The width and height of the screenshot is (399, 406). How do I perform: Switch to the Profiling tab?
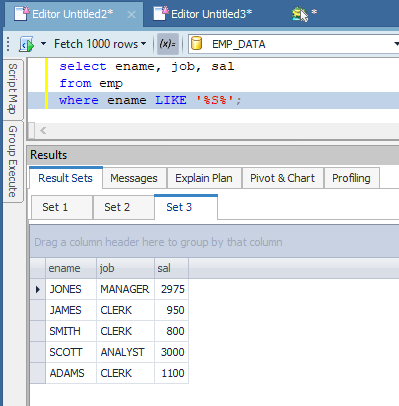tap(351, 178)
